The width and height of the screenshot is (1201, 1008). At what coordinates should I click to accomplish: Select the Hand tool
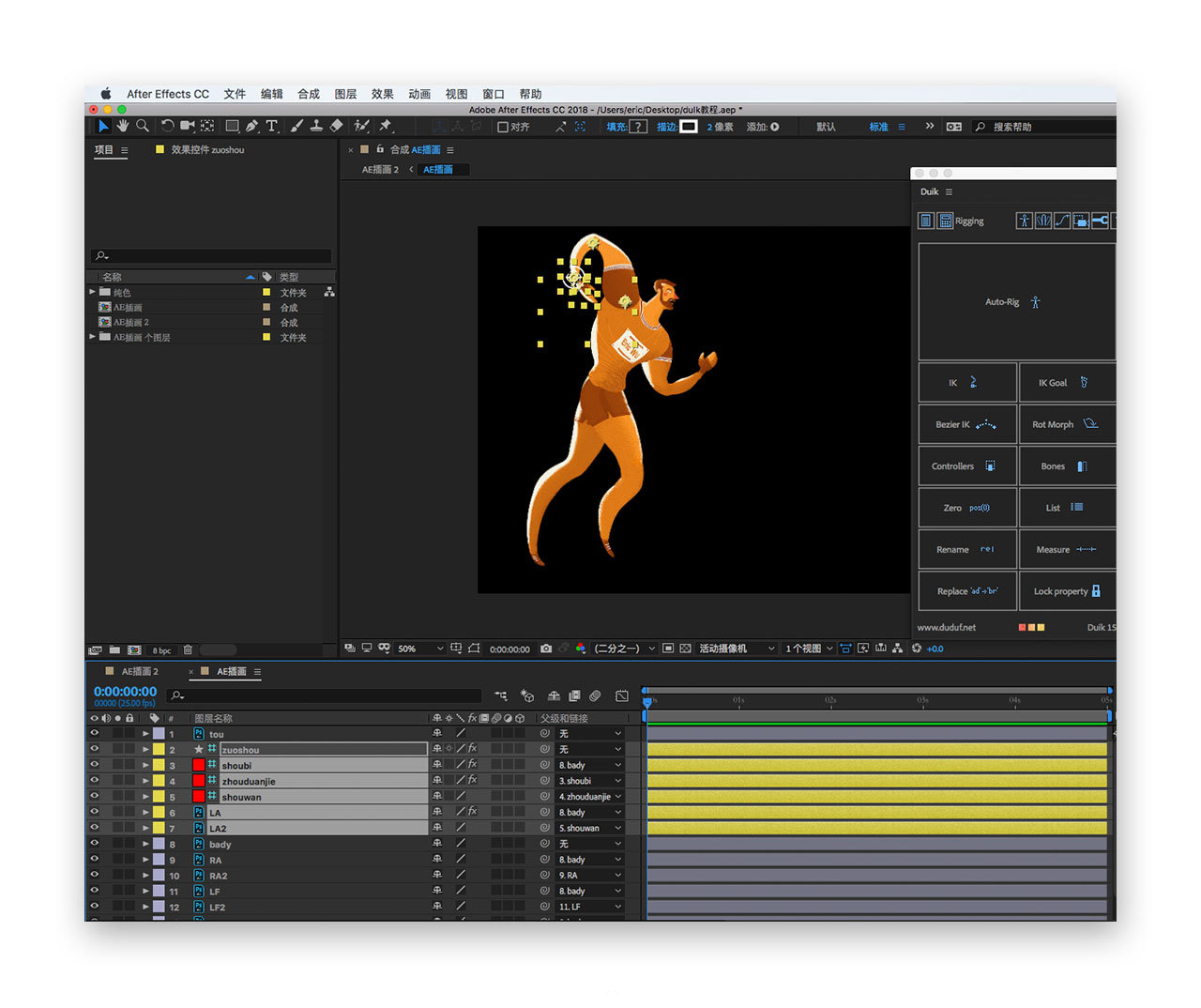123,126
